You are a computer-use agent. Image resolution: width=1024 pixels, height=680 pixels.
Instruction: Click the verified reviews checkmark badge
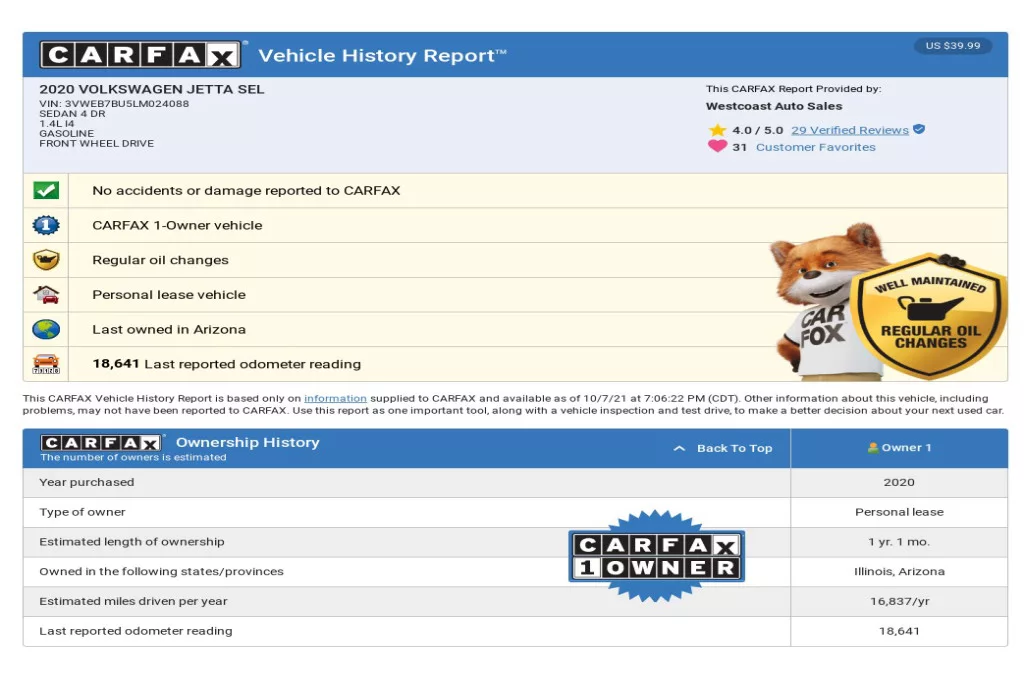point(919,130)
